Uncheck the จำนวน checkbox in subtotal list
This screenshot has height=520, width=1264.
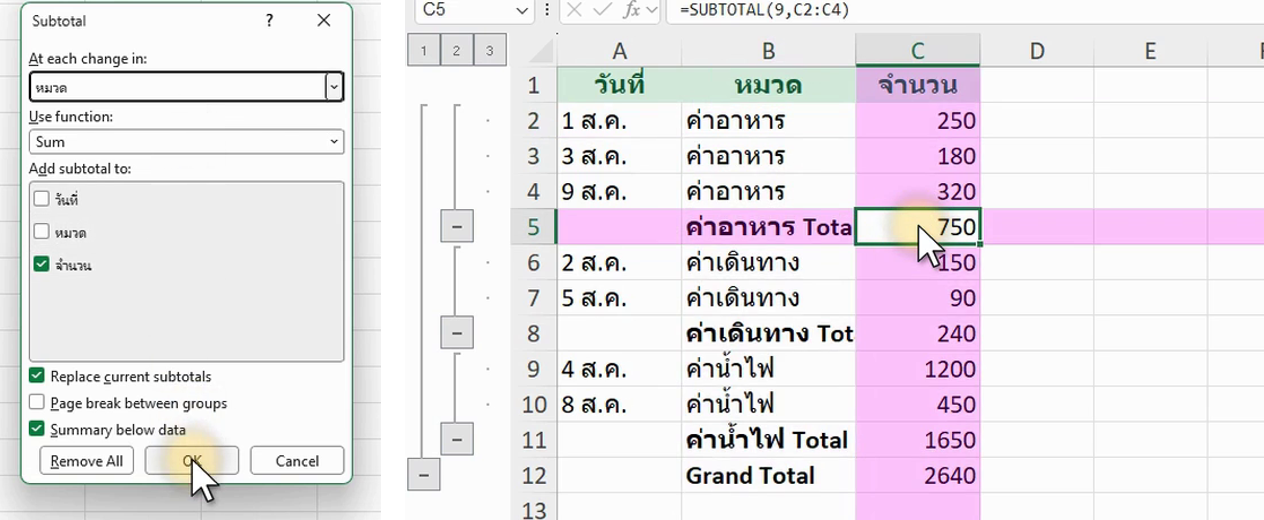pyautogui.click(x=41, y=264)
